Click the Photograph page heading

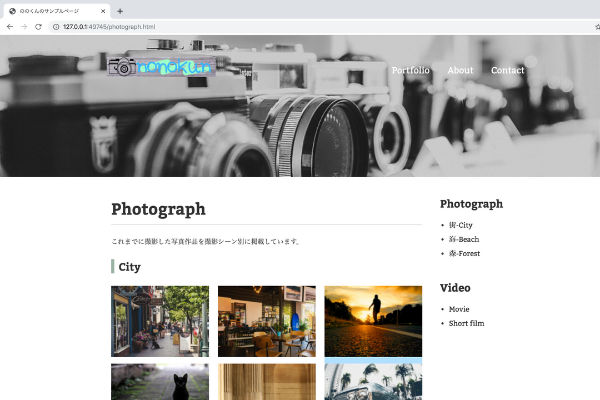coord(158,209)
